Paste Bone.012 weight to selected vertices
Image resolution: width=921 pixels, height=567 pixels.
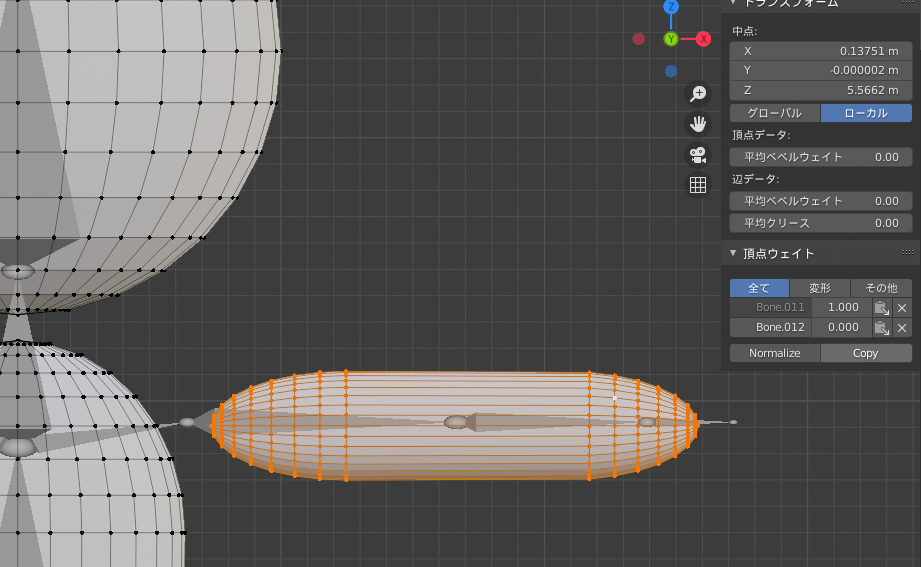881,328
